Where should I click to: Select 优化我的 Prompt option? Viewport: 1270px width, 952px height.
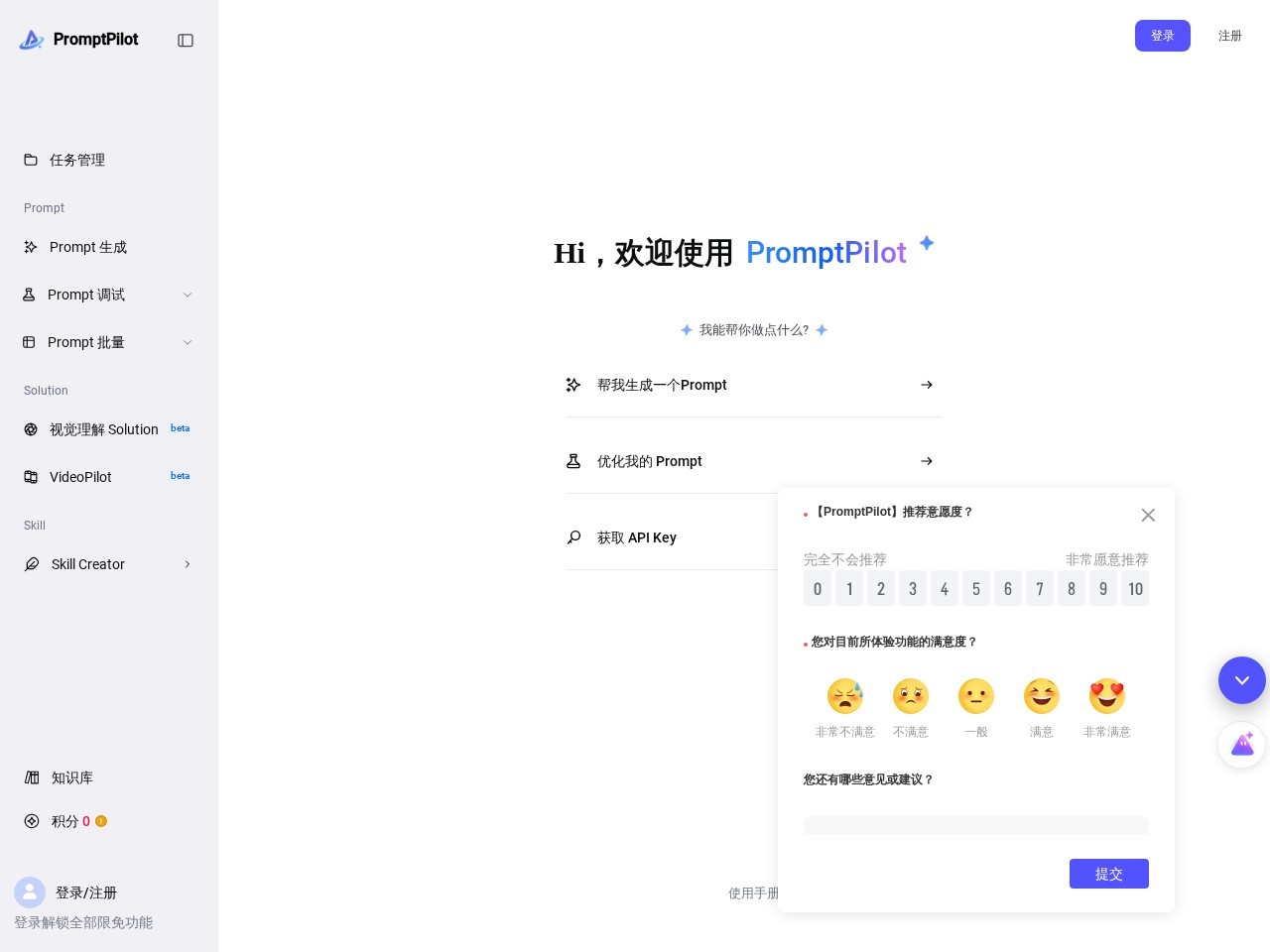(x=754, y=461)
